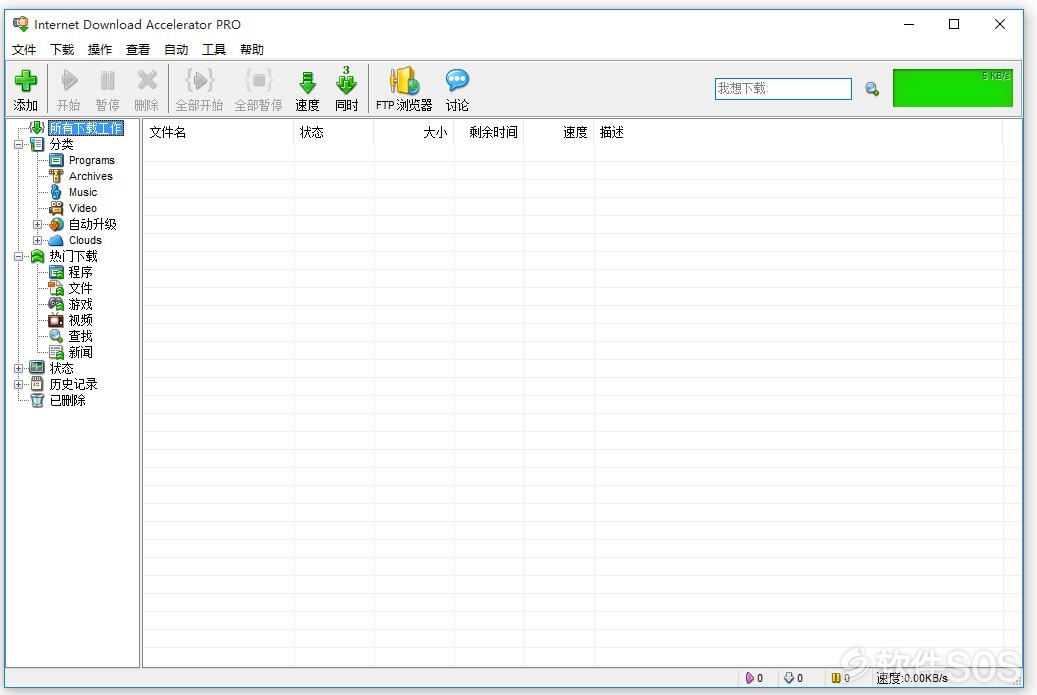Open the 文件 menu

click(24, 50)
